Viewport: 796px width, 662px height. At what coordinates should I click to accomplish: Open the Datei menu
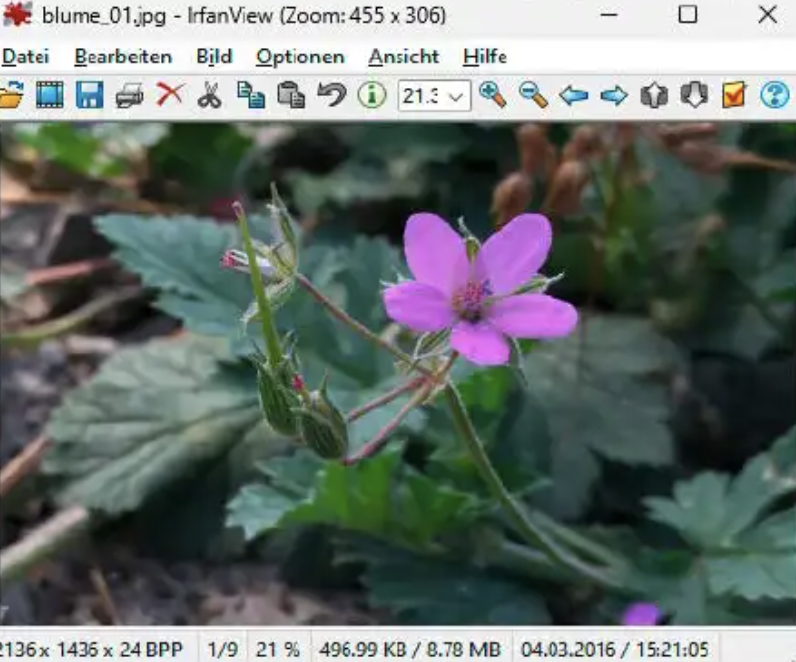[x=25, y=57]
